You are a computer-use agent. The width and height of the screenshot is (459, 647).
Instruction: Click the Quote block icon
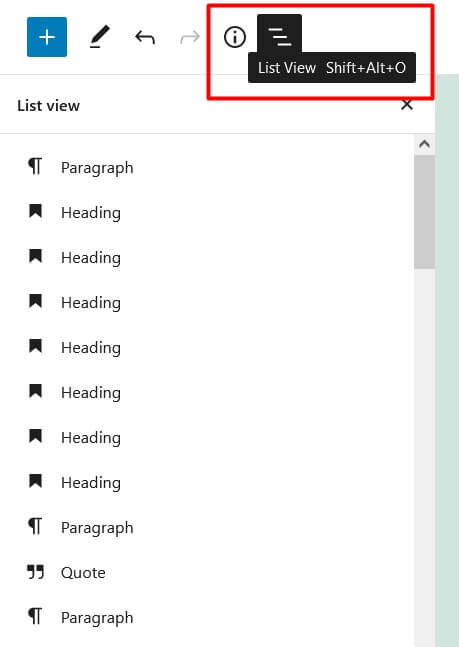35,572
